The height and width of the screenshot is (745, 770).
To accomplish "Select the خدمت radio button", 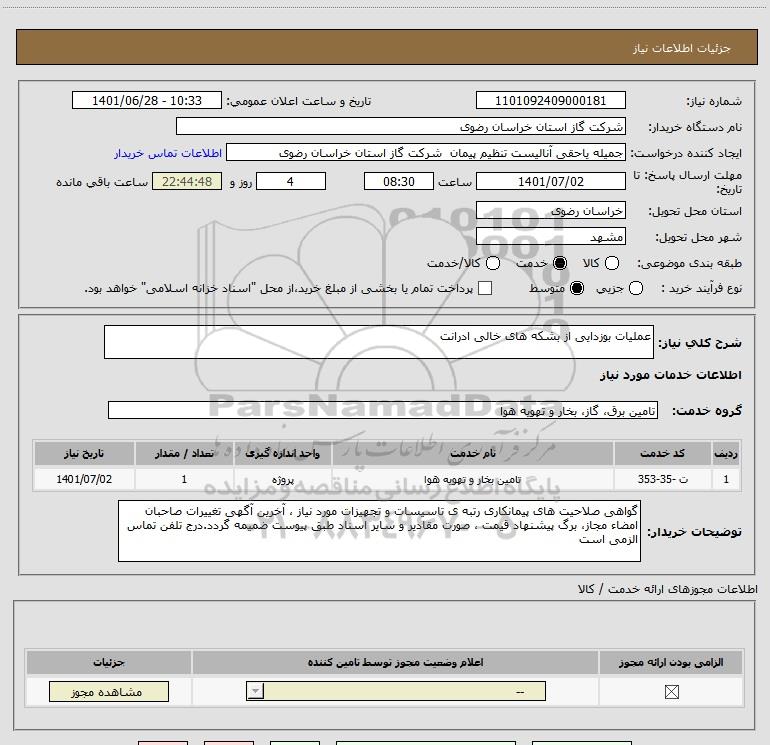I will 559,263.
